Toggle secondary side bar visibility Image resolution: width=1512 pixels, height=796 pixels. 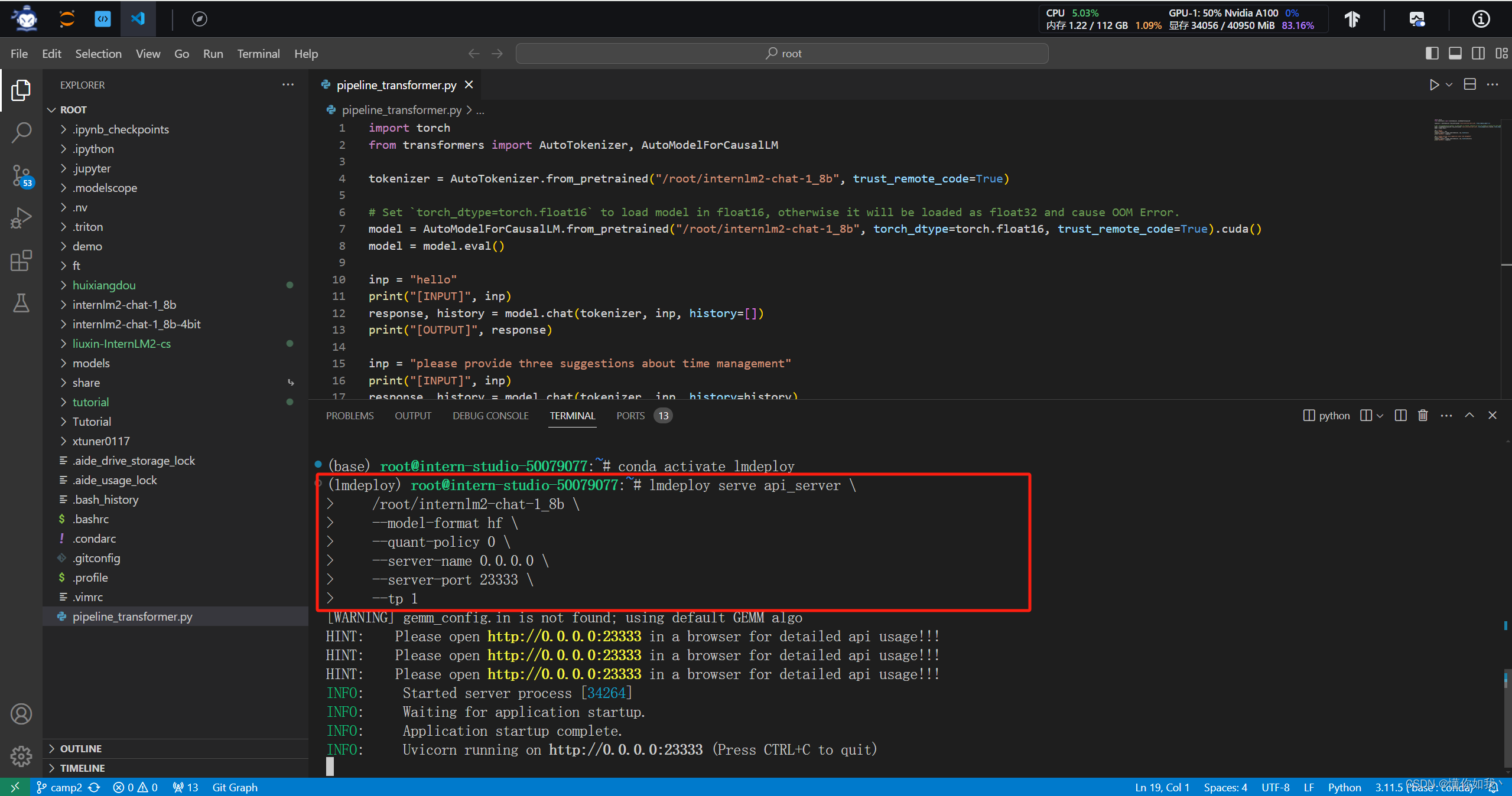coord(1478,54)
